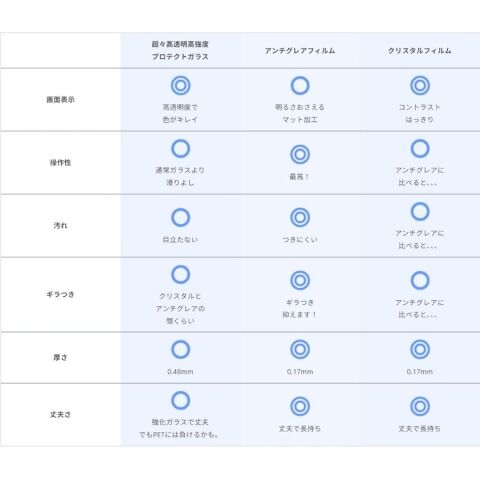The height and width of the screenshot is (480, 480).
Task: Click the 明るさおさえるマット加工 description text
Action: (x=300, y=113)
